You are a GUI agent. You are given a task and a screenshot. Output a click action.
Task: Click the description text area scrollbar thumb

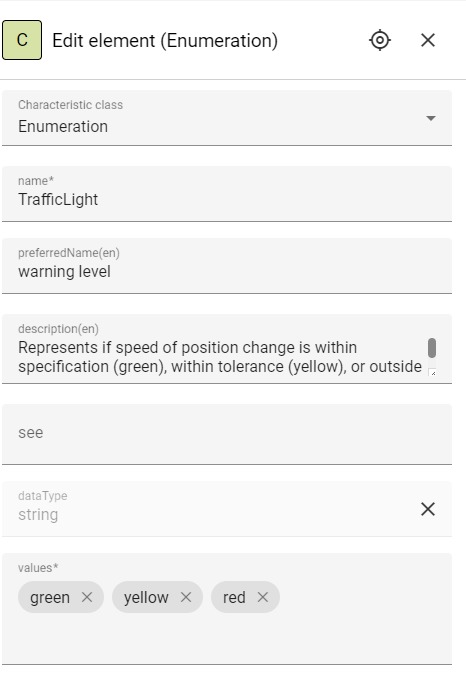click(432, 348)
